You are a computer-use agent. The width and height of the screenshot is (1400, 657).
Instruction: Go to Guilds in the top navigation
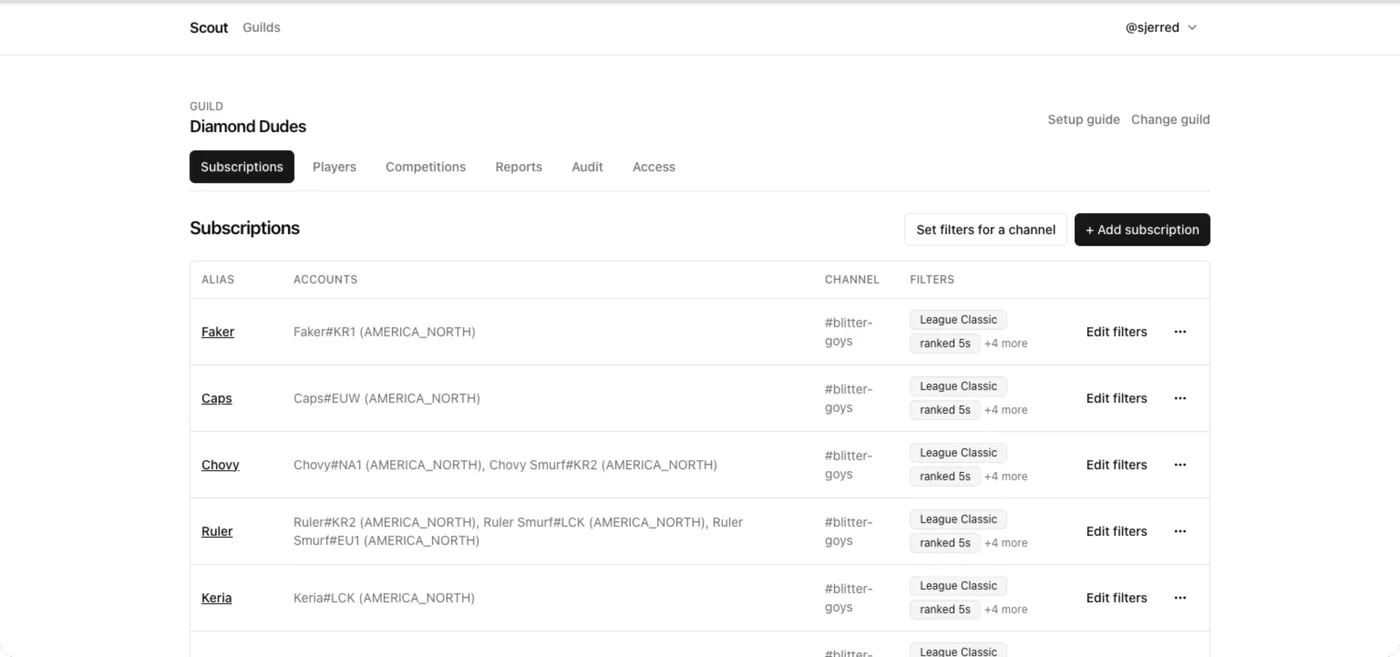tap(261, 28)
